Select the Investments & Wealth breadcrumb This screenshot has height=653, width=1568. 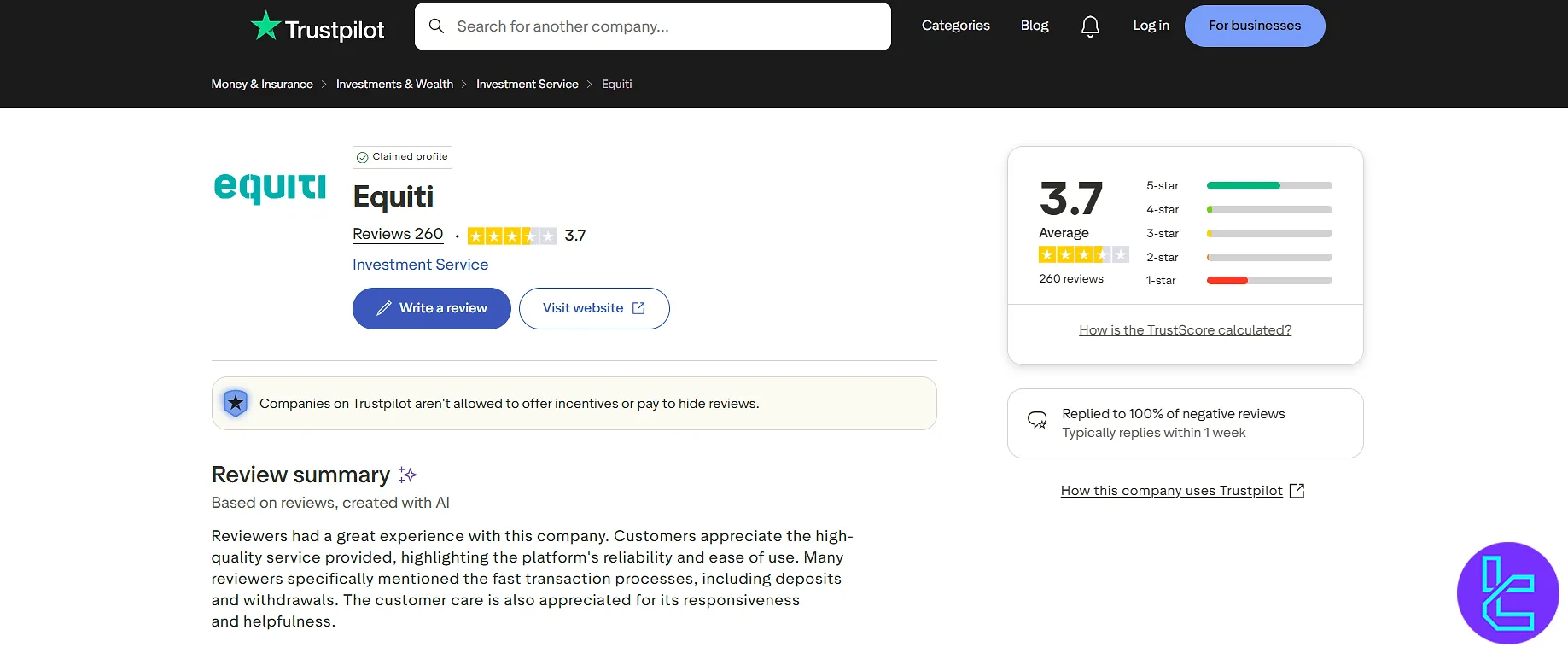pyautogui.click(x=394, y=84)
